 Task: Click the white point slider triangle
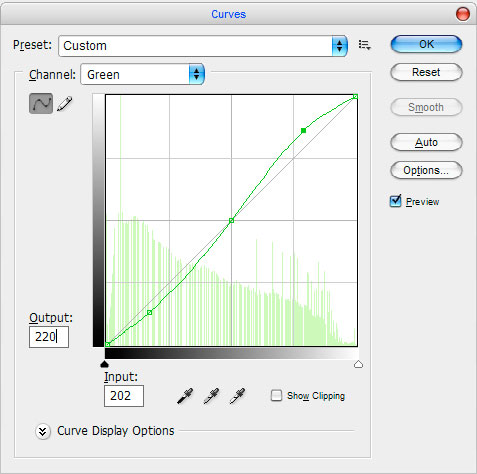[x=358, y=364]
